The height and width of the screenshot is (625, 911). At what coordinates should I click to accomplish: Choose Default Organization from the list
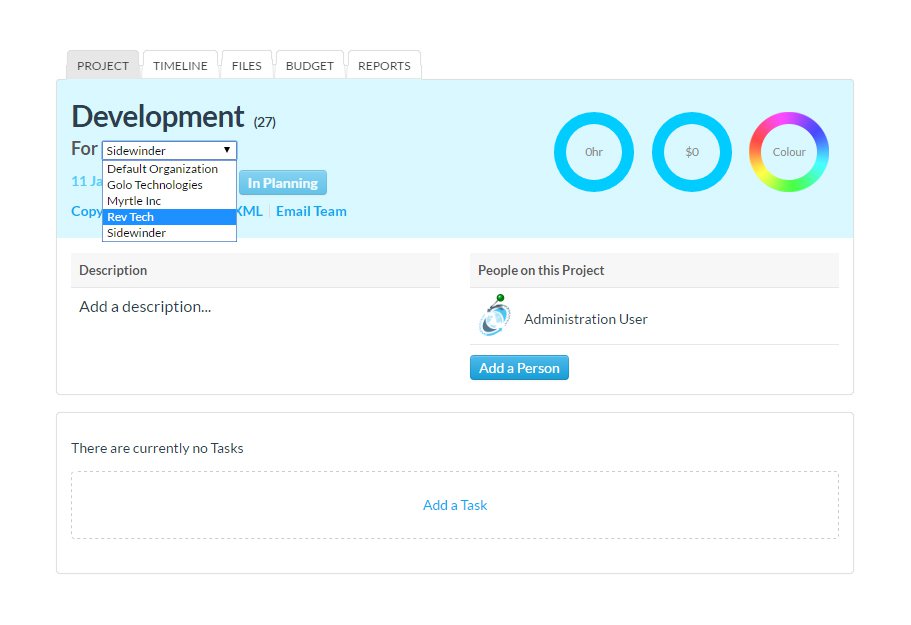[x=163, y=169]
